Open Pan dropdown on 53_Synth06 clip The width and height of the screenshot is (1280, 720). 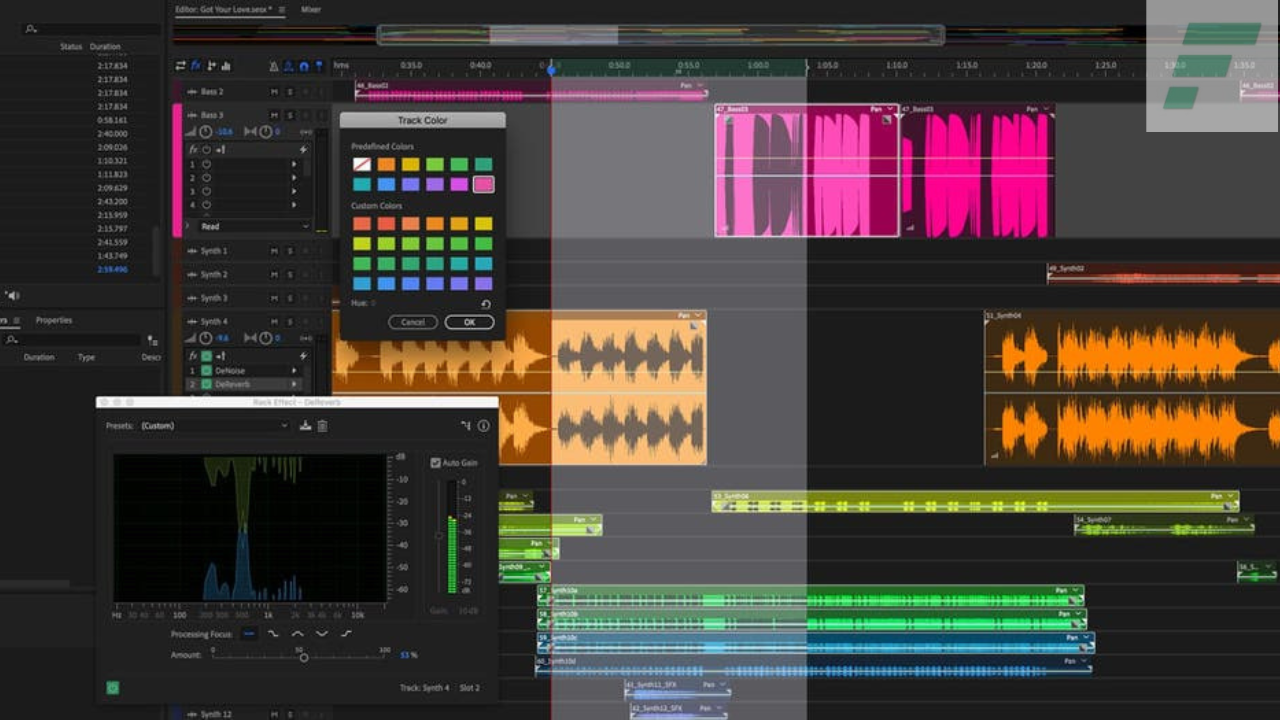click(x=1222, y=496)
